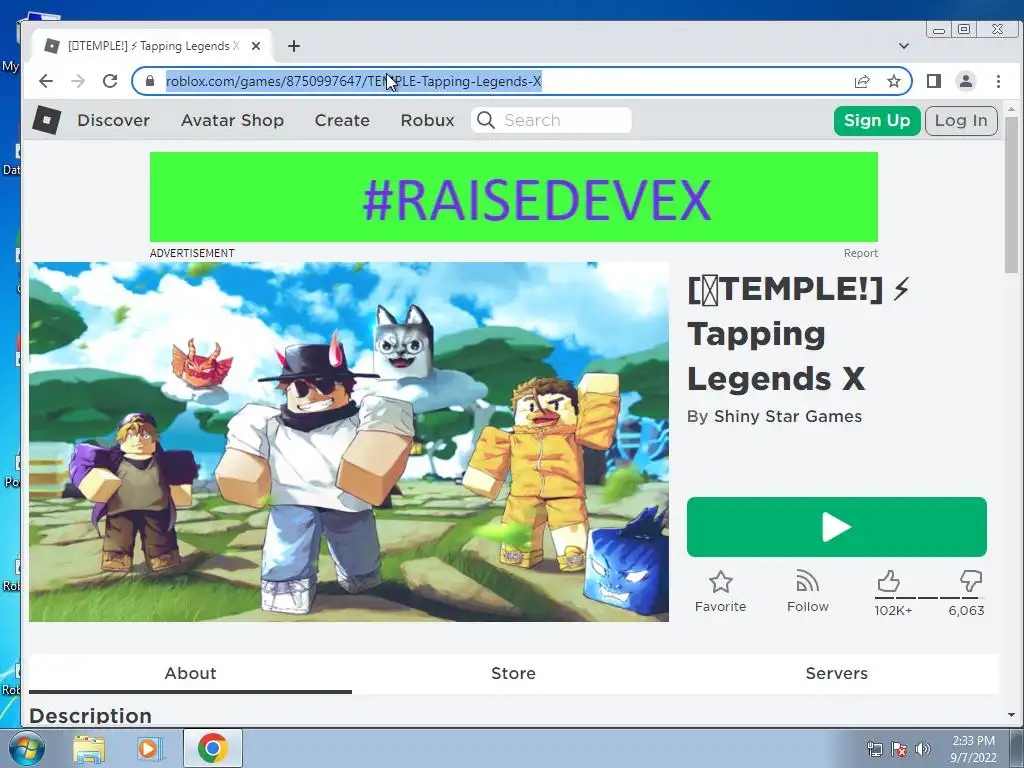This screenshot has width=1024, height=768.
Task: Open the Robux menu item
Action: [x=428, y=120]
